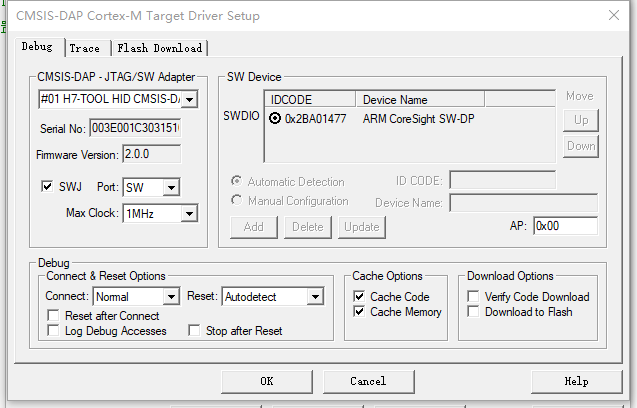Expand the Max Clock 1MHz dropdown
Image resolution: width=637 pixels, height=408 pixels.
[189, 213]
